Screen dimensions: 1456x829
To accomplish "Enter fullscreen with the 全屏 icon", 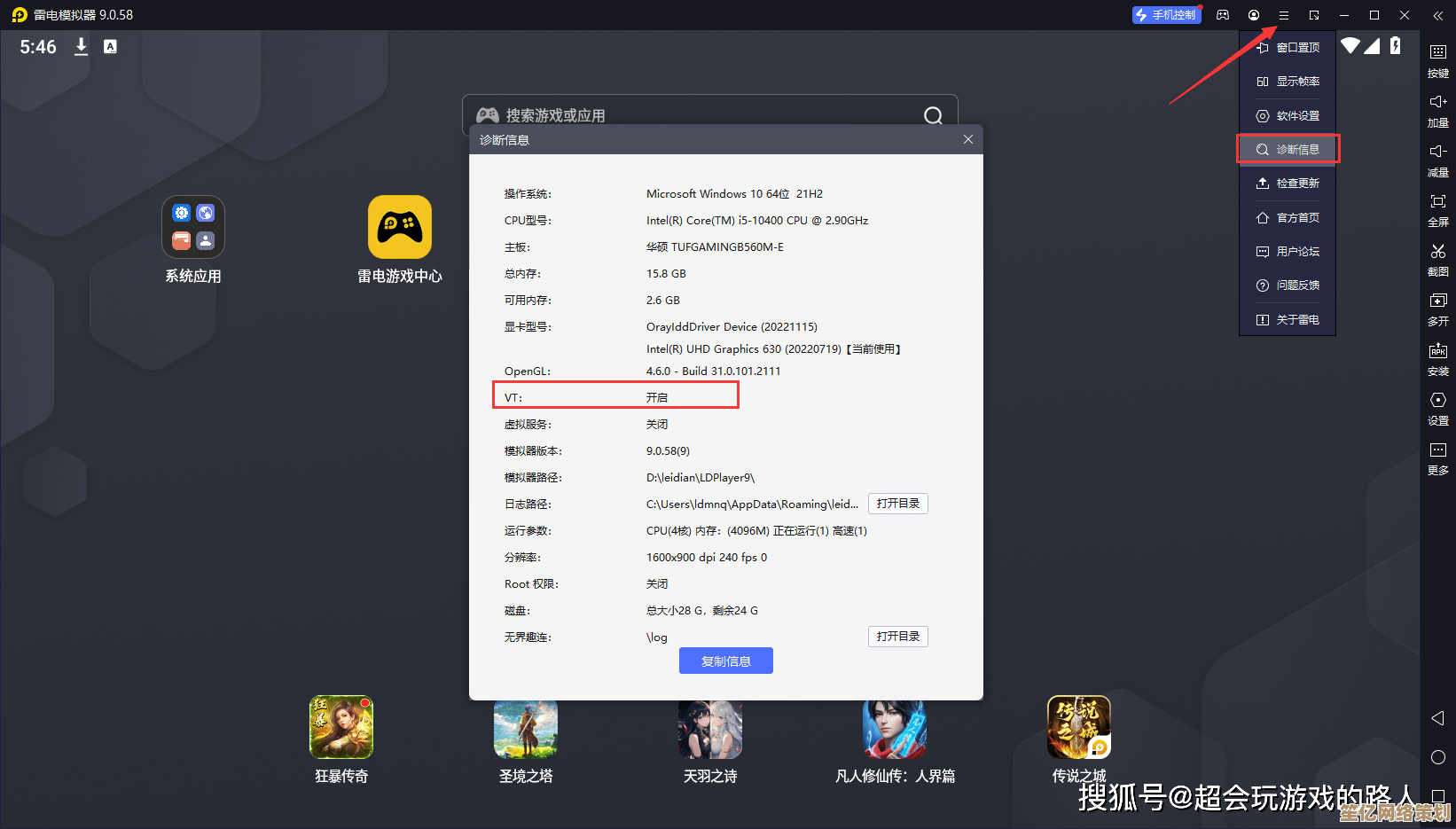I will point(1438,211).
